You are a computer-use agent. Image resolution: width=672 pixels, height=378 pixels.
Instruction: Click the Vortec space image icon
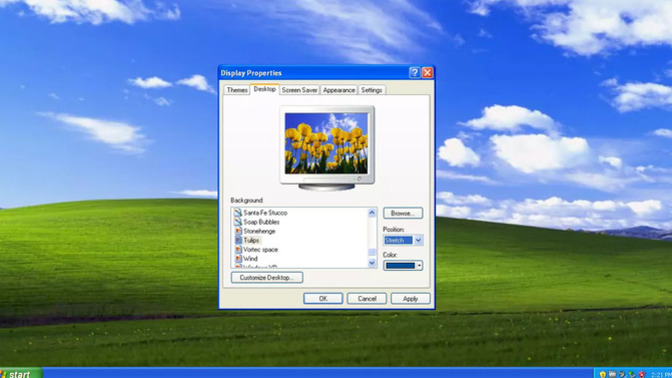[x=238, y=249]
